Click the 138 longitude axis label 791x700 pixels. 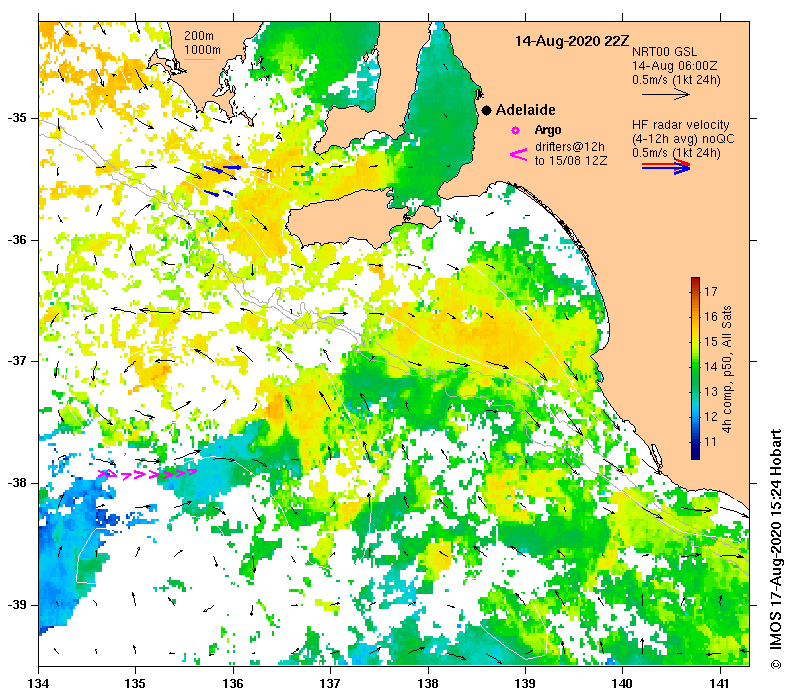(x=428, y=684)
